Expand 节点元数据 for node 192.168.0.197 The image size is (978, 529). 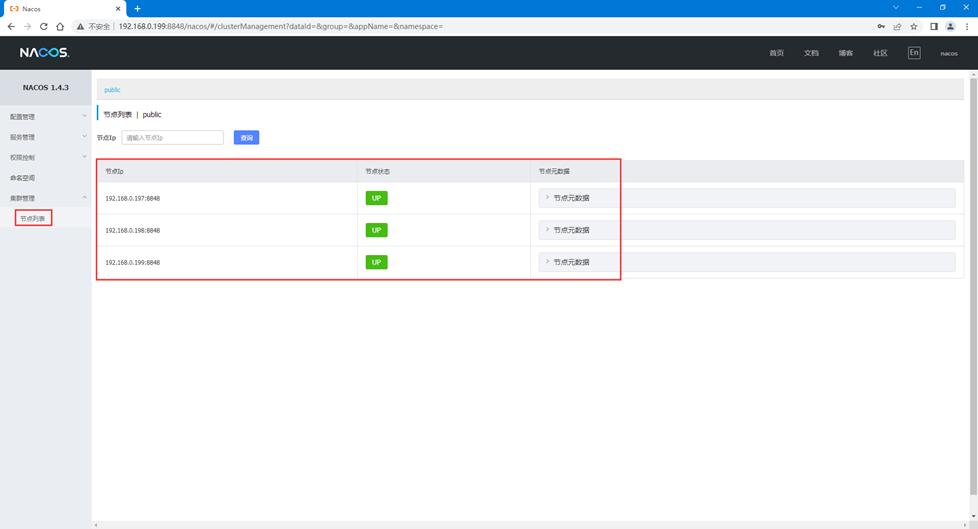[x=747, y=198]
